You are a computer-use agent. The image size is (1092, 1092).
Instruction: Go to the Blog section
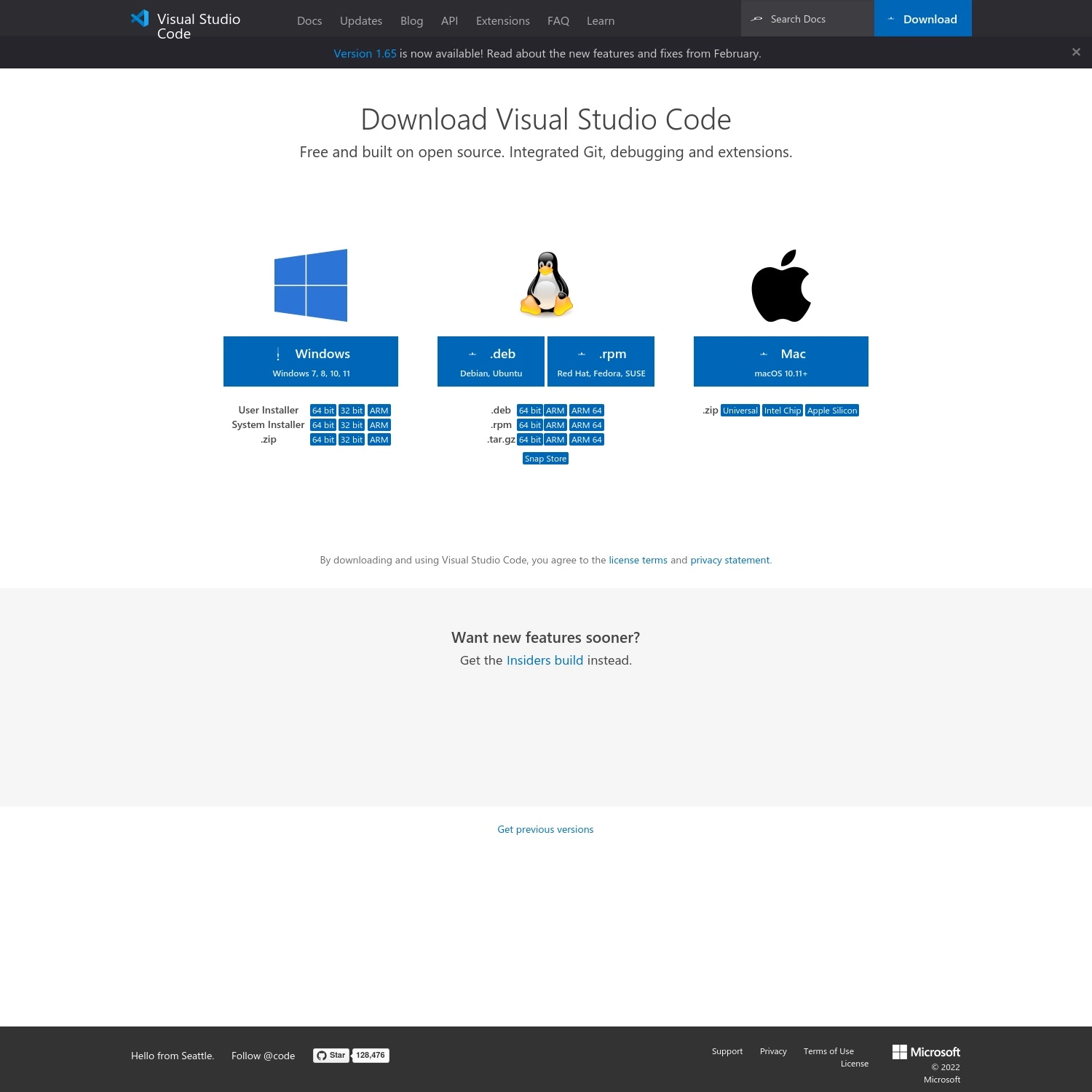coord(412,21)
